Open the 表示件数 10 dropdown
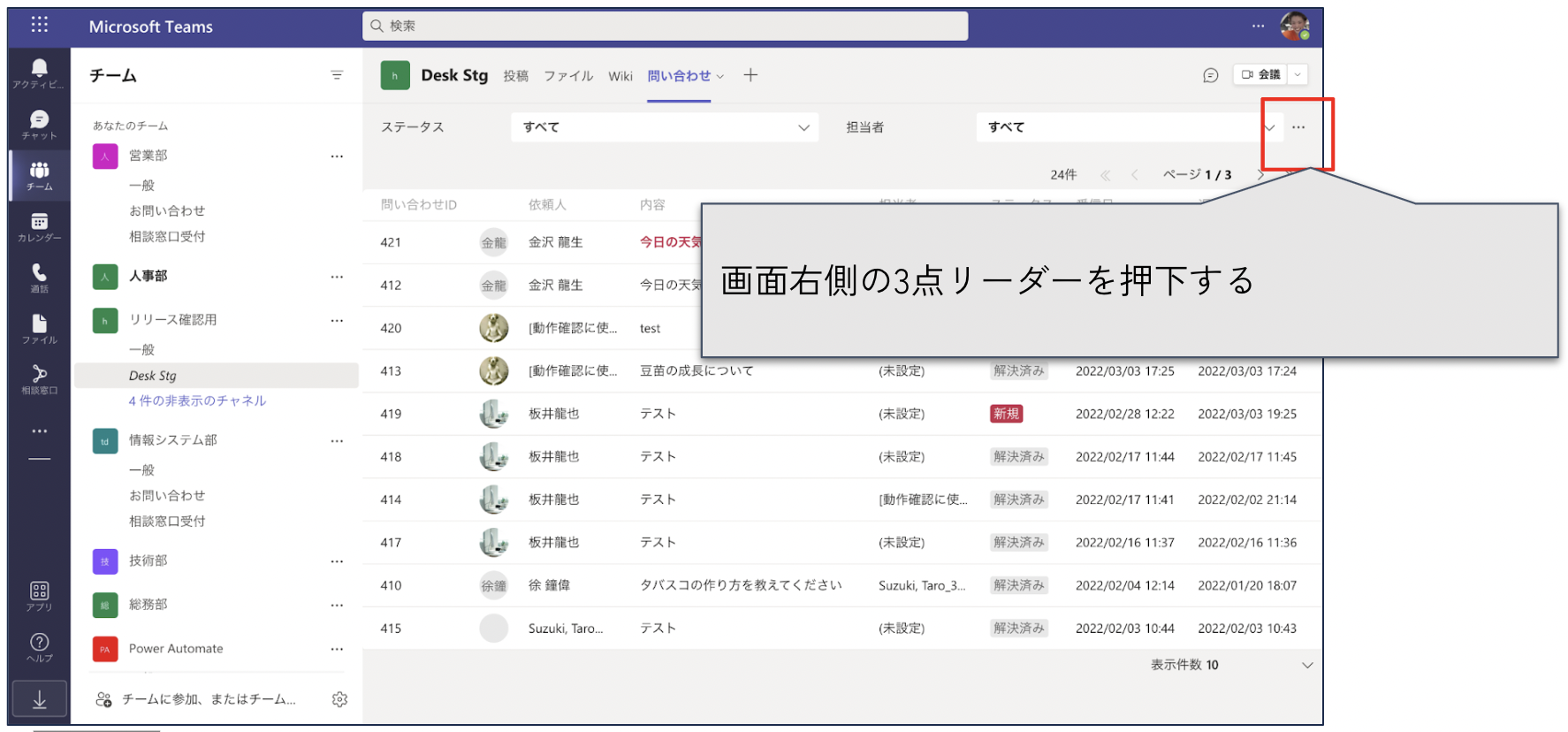This screenshot has height=732, width=1568. point(1231,665)
